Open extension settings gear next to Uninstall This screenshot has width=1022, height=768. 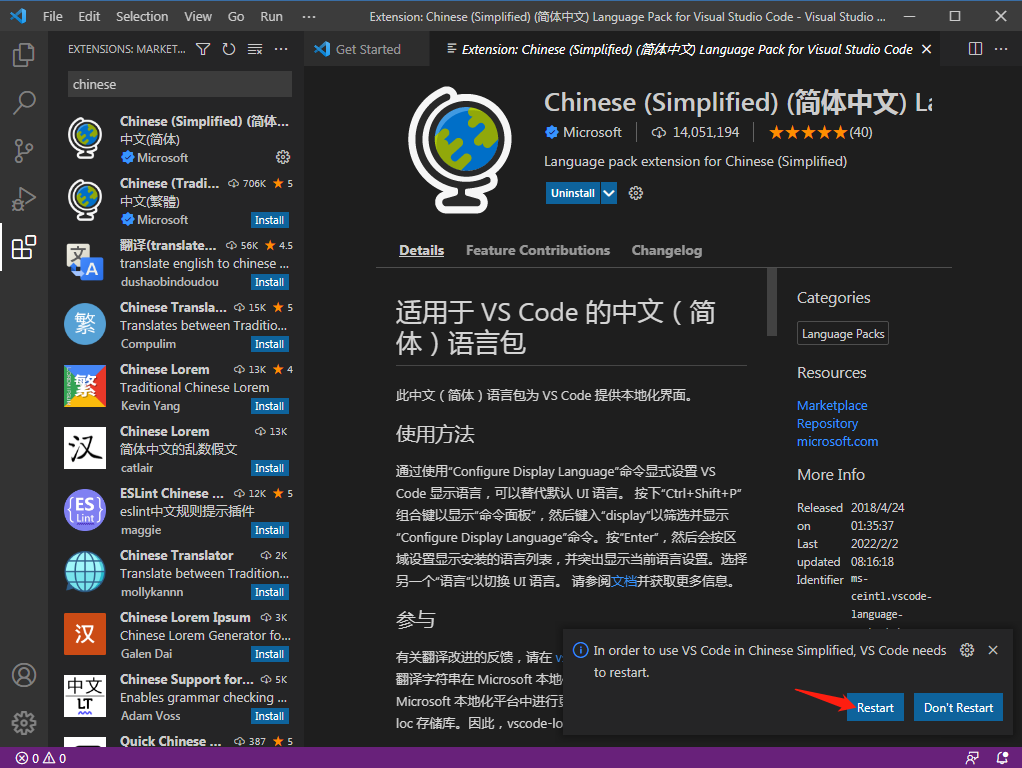[x=635, y=193]
